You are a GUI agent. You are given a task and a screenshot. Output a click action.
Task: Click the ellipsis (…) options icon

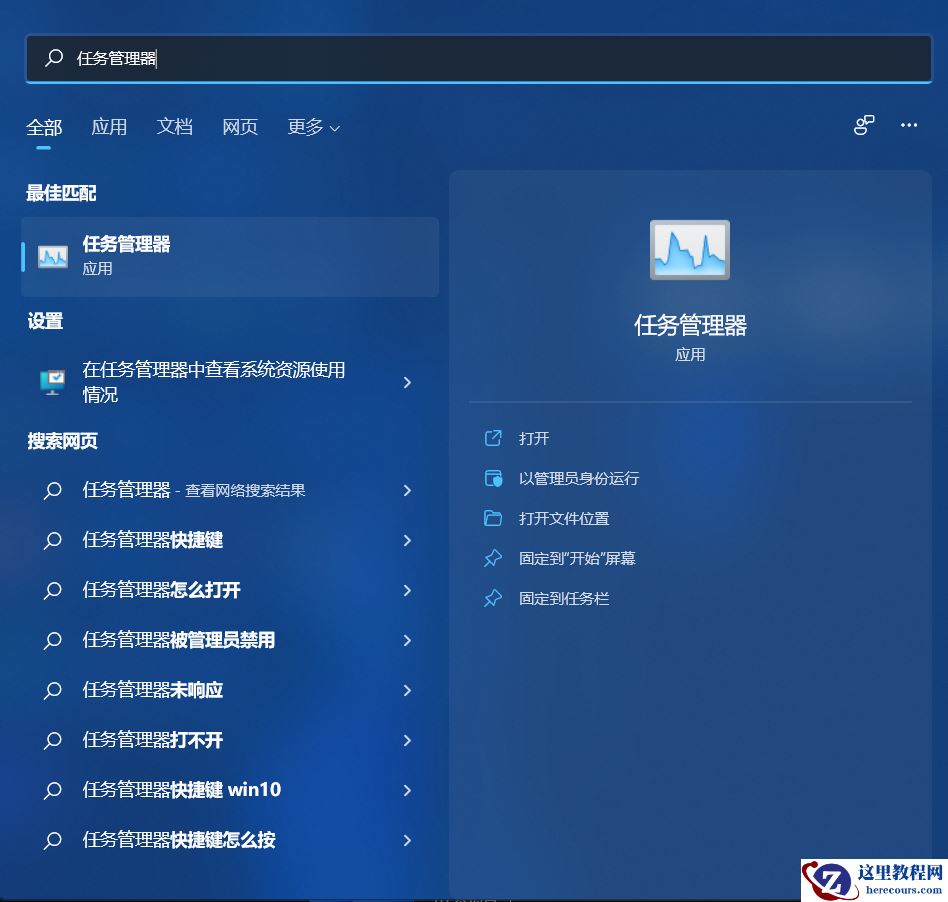tap(908, 125)
